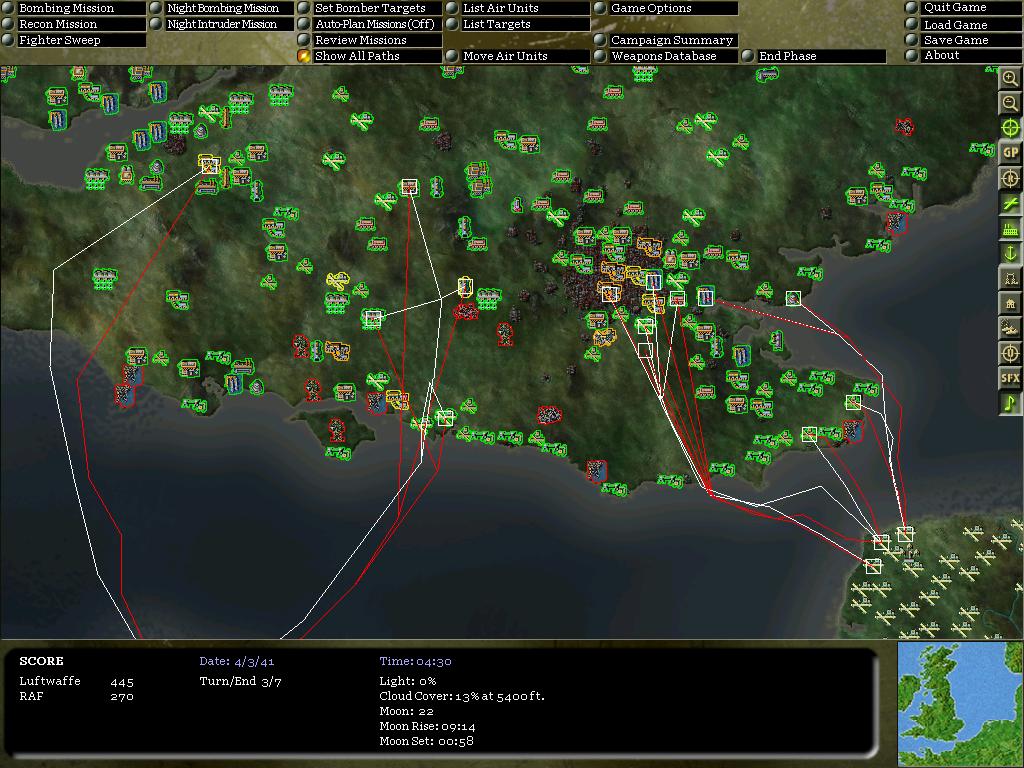The width and height of the screenshot is (1024, 768).
Task: Toggle the city building icon
Action: tap(1010, 303)
